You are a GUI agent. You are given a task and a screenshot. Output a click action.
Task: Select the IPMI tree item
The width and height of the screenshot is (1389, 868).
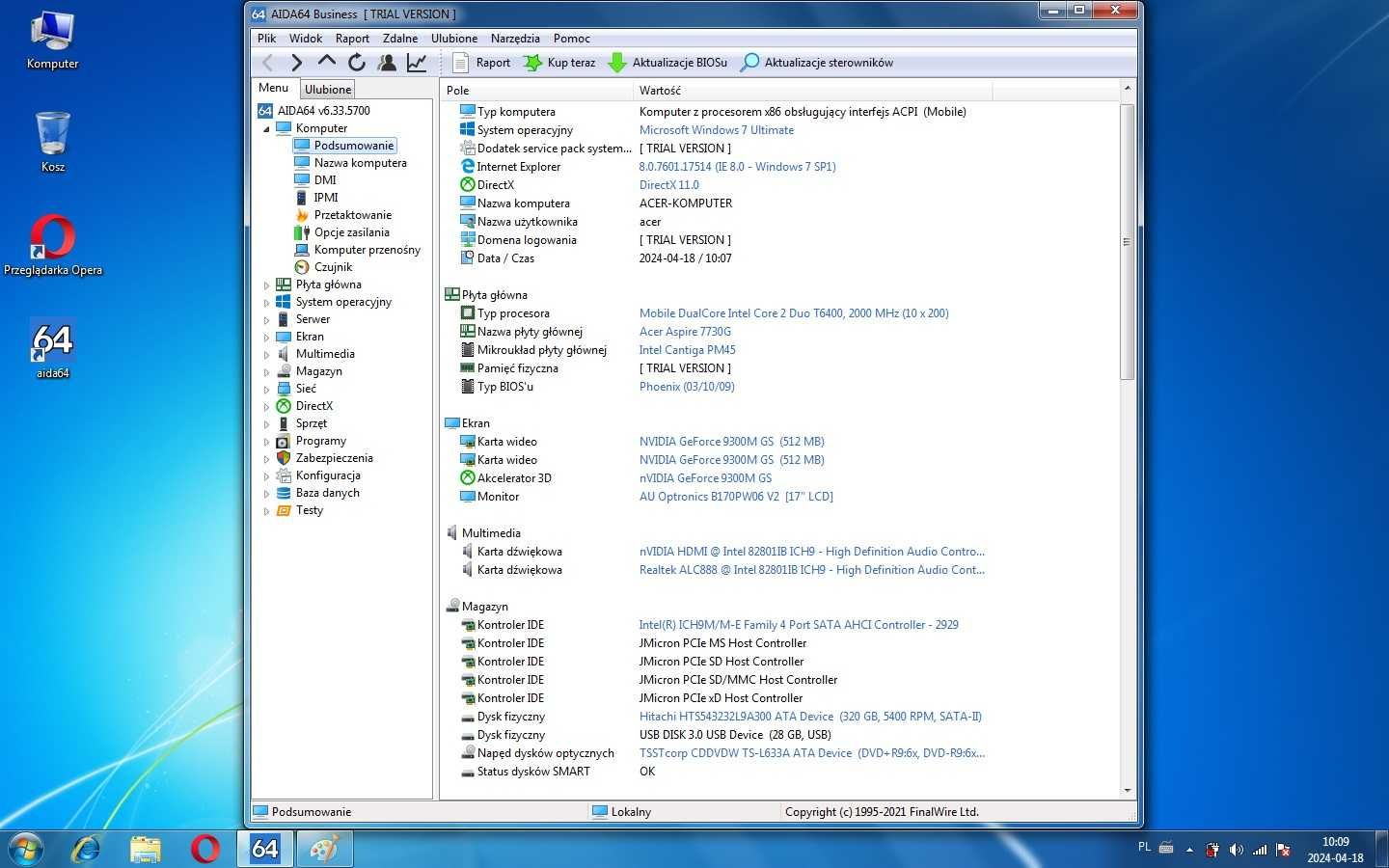click(326, 198)
